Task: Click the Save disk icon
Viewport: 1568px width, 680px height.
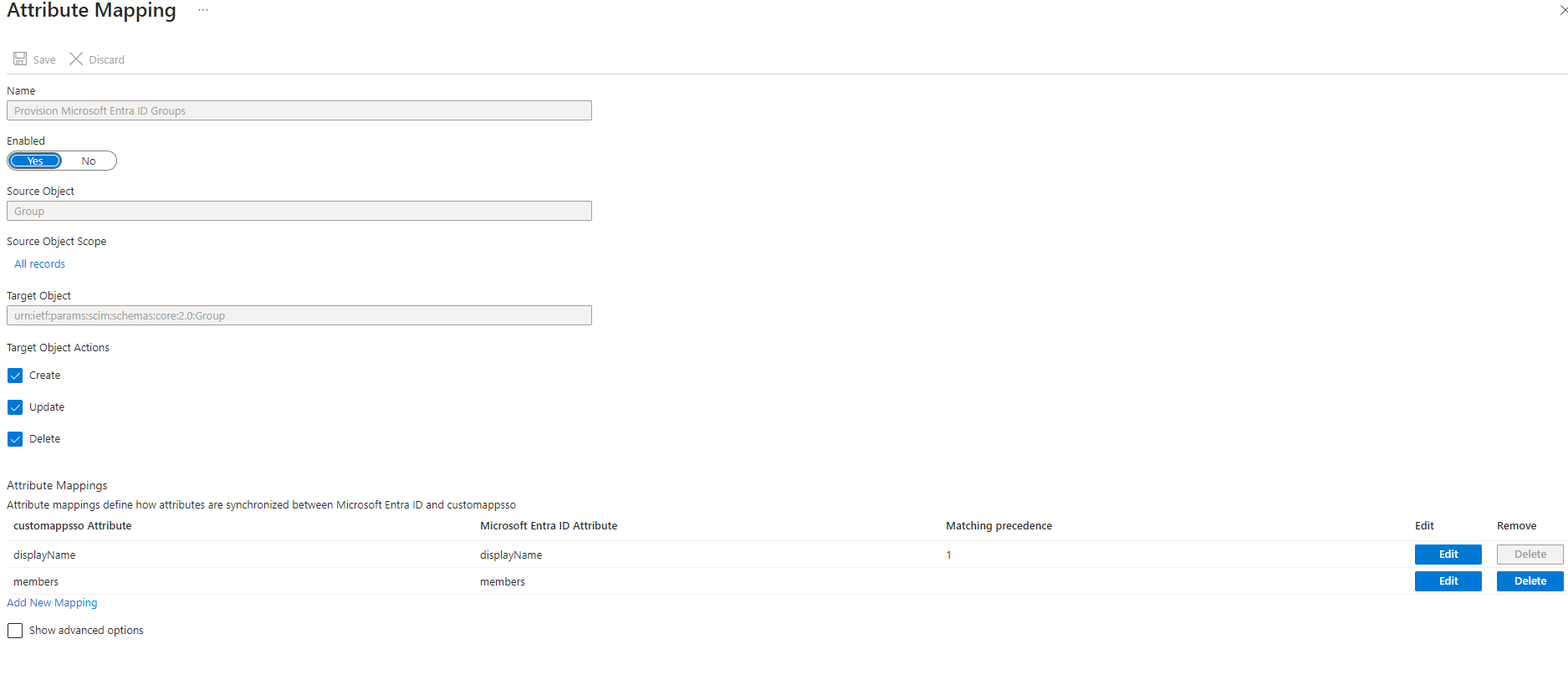Action: coord(20,59)
